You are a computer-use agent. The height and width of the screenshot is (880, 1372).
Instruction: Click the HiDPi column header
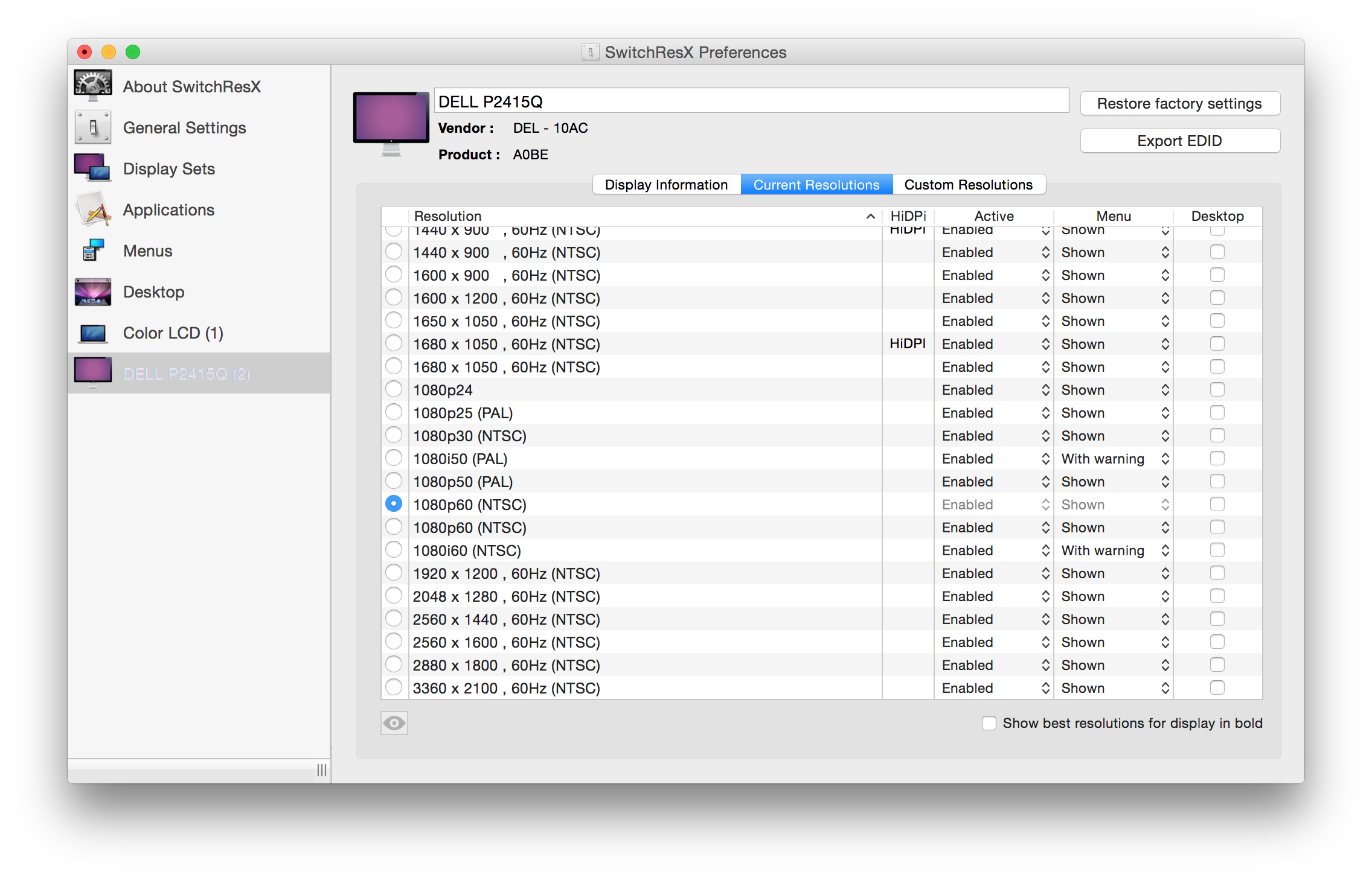point(908,216)
